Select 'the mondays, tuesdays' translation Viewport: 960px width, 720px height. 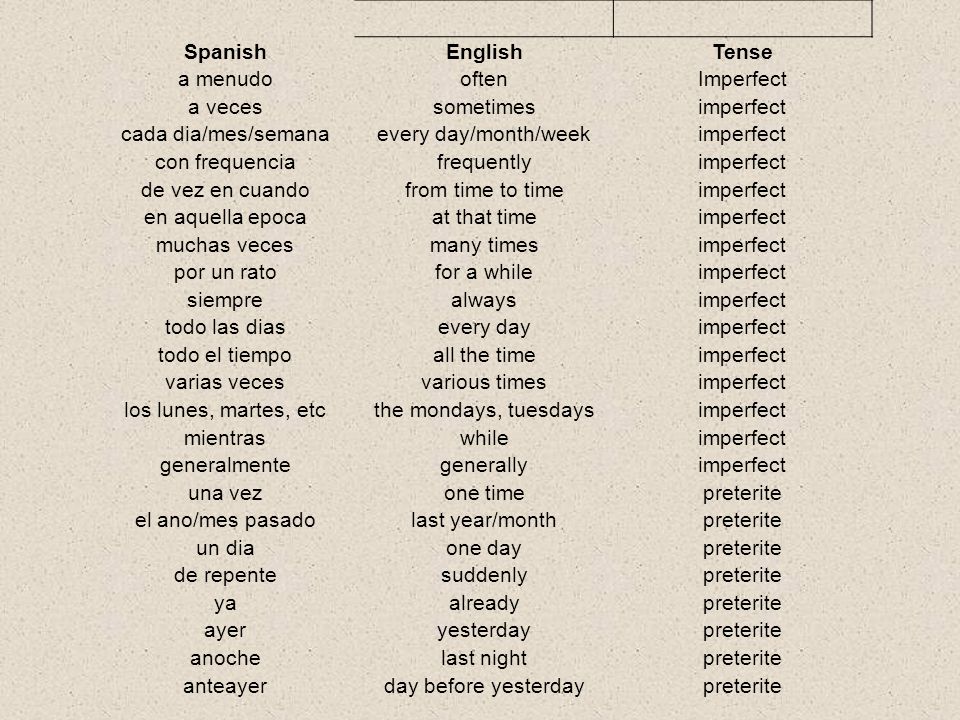click(x=484, y=410)
